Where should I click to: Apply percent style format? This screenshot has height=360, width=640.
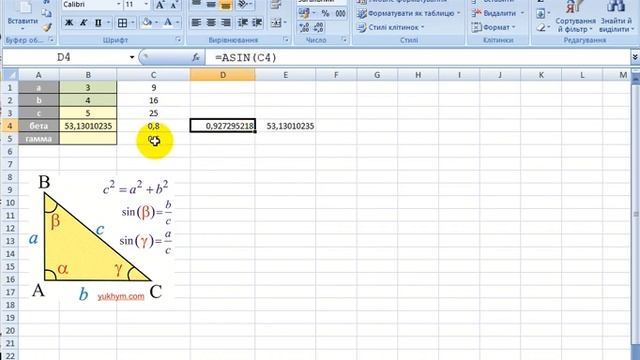325,13
